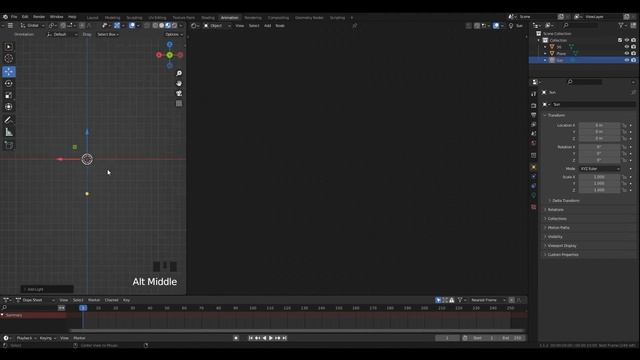Hide the Plane object in viewport
Viewport: 640px width, 360px height.
coord(627,53)
